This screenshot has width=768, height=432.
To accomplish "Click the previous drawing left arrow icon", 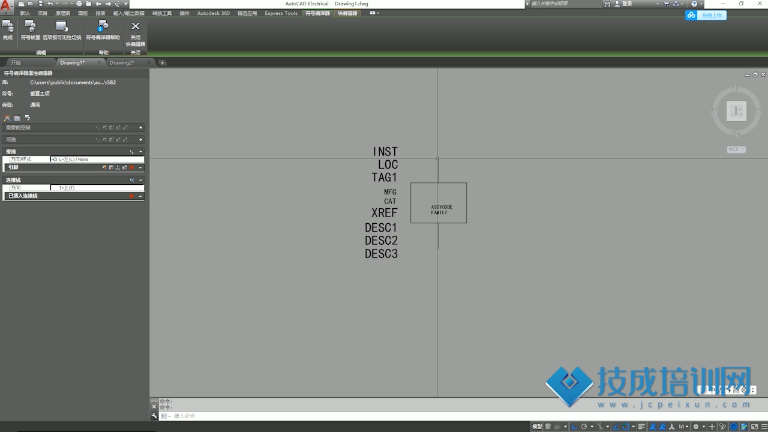I will click(x=98, y=4).
